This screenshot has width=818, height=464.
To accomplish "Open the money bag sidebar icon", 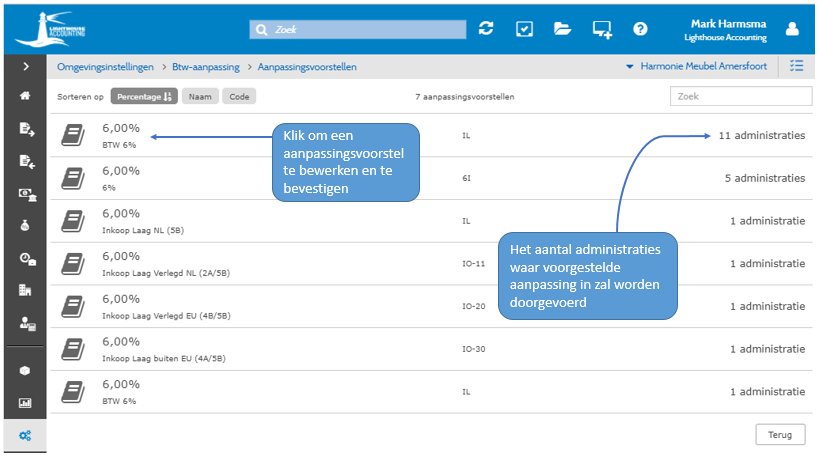I will [x=25, y=226].
